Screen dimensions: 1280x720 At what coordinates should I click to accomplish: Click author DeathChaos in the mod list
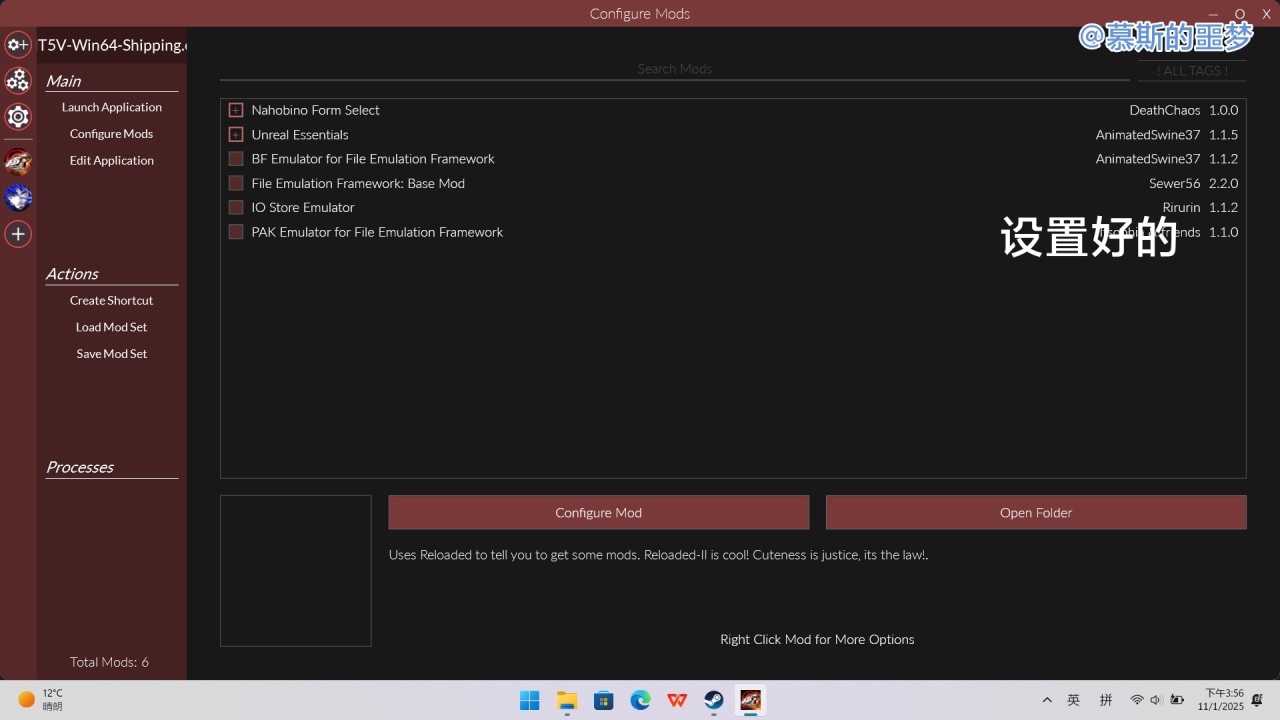tap(1165, 110)
